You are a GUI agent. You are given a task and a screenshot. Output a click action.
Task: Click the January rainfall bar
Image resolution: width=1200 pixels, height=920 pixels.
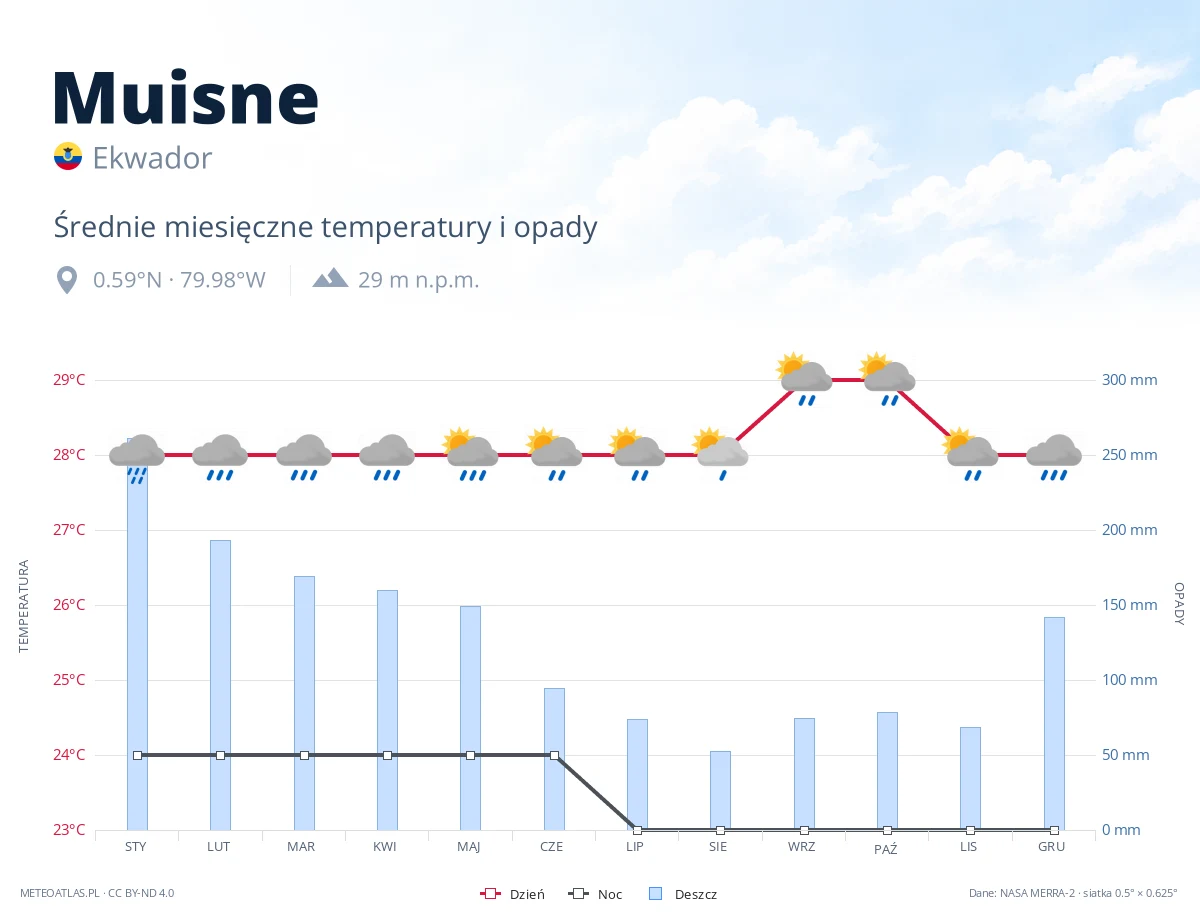pos(137,634)
